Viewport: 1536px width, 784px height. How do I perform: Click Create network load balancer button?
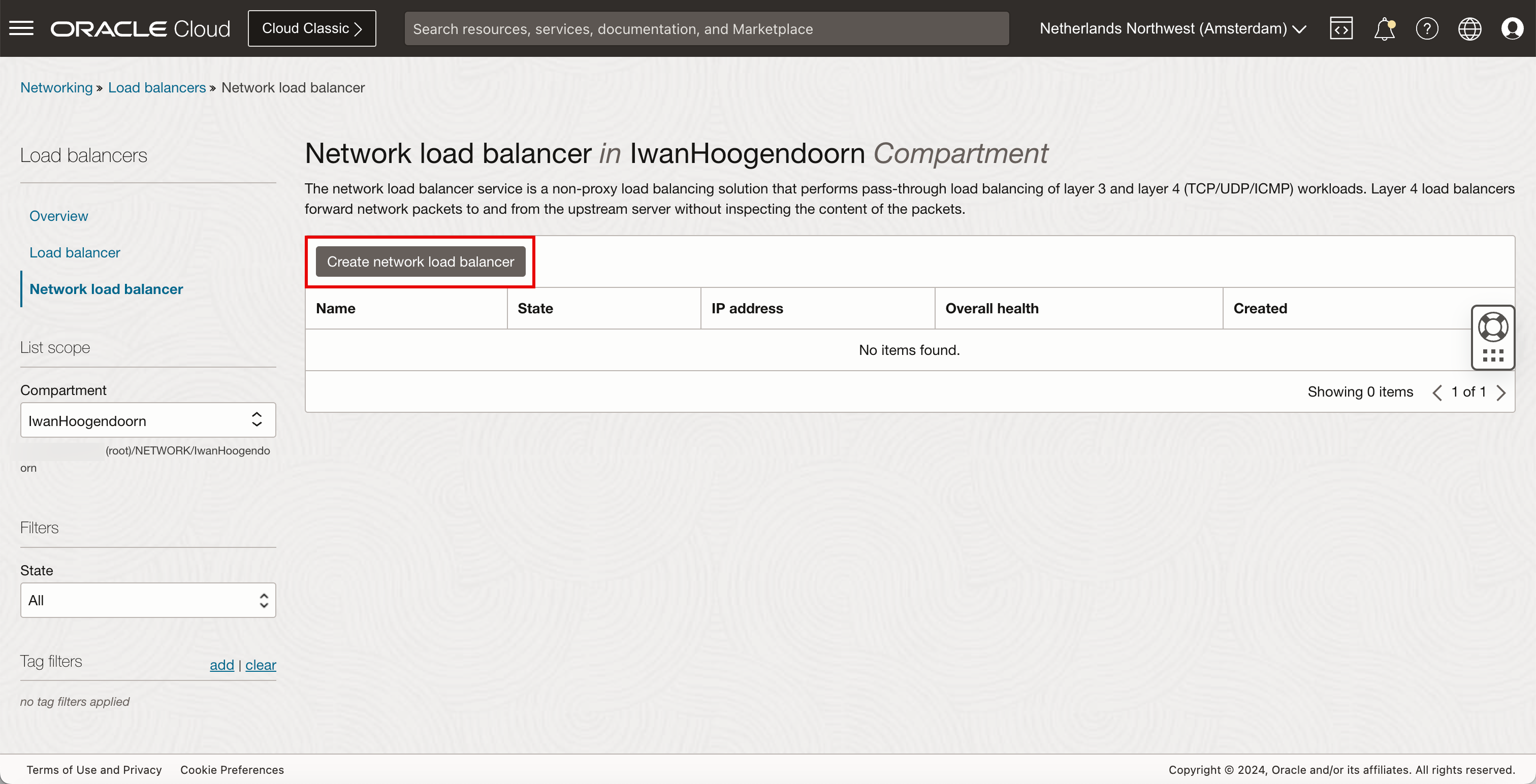[421, 262]
